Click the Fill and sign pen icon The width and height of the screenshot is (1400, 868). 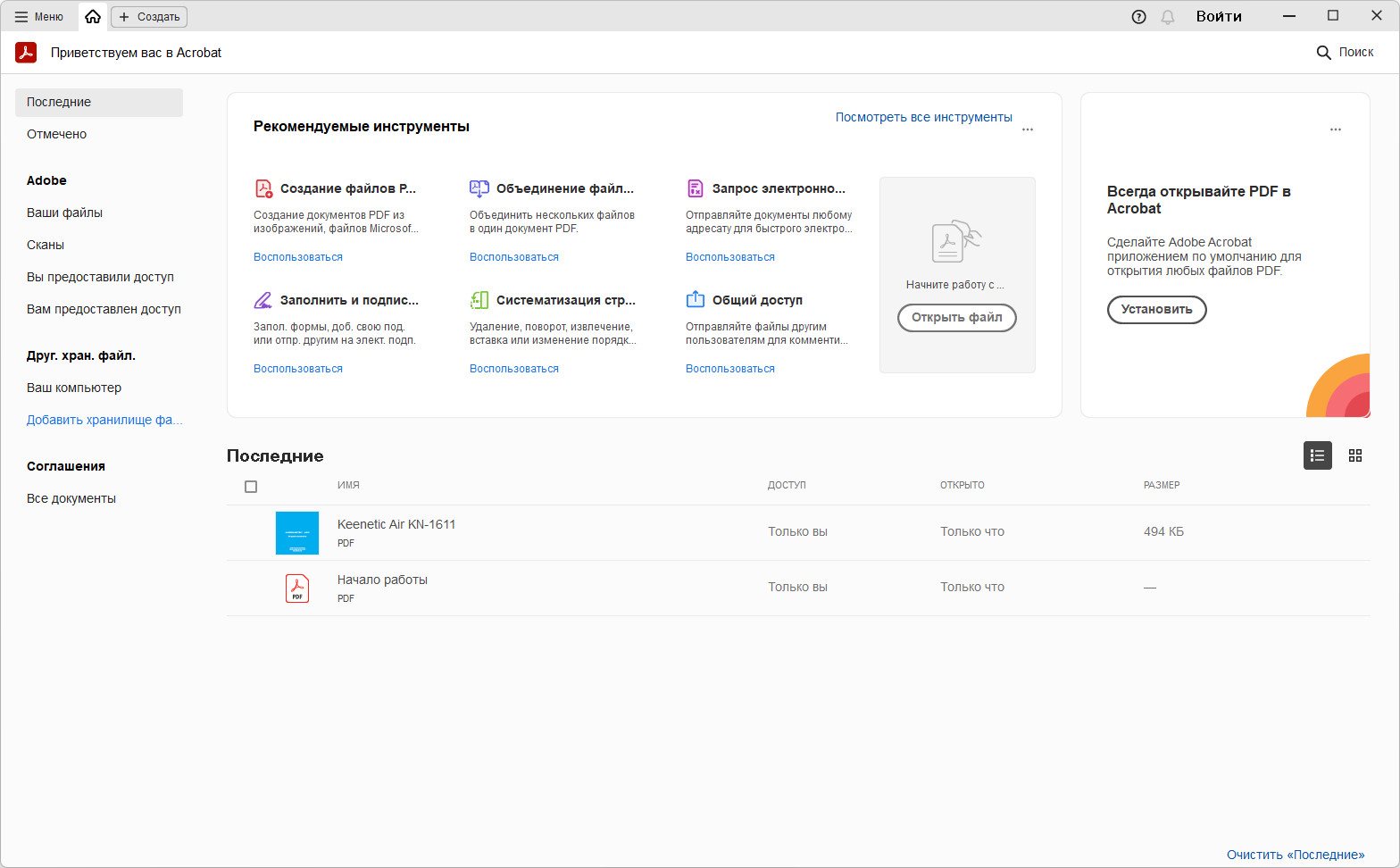coord(263,300)
